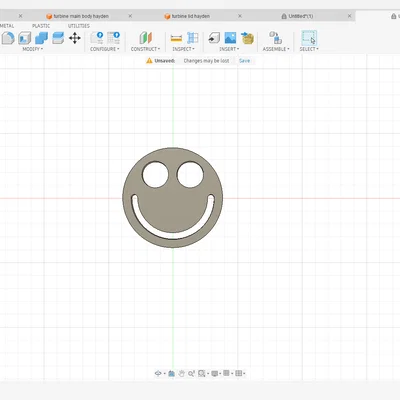
Task: Click the Display Settings monitor icon
Action: (214, 373)
